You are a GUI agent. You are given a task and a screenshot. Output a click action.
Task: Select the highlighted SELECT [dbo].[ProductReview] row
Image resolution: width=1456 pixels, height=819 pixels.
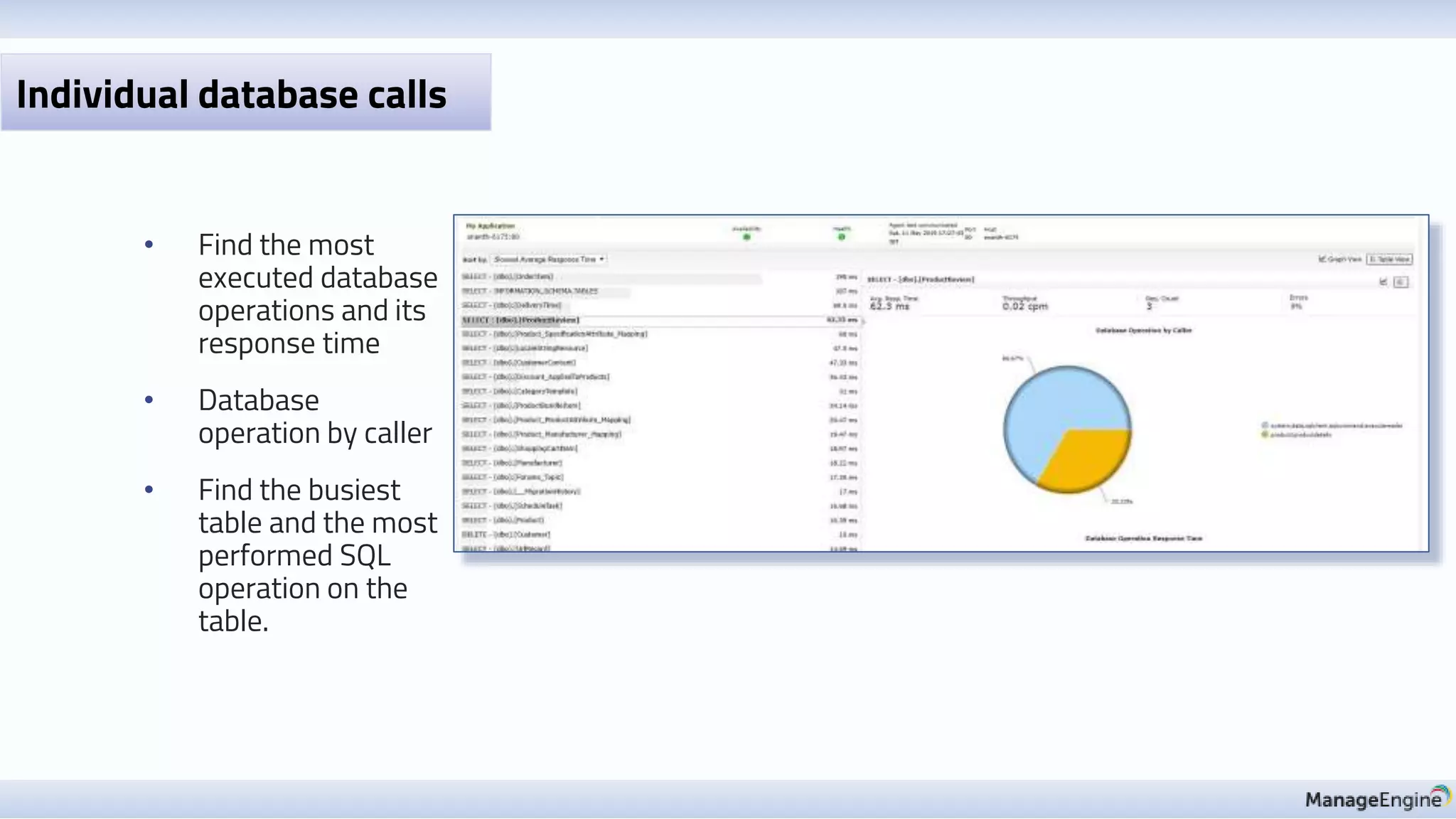(x=660, y=320)
